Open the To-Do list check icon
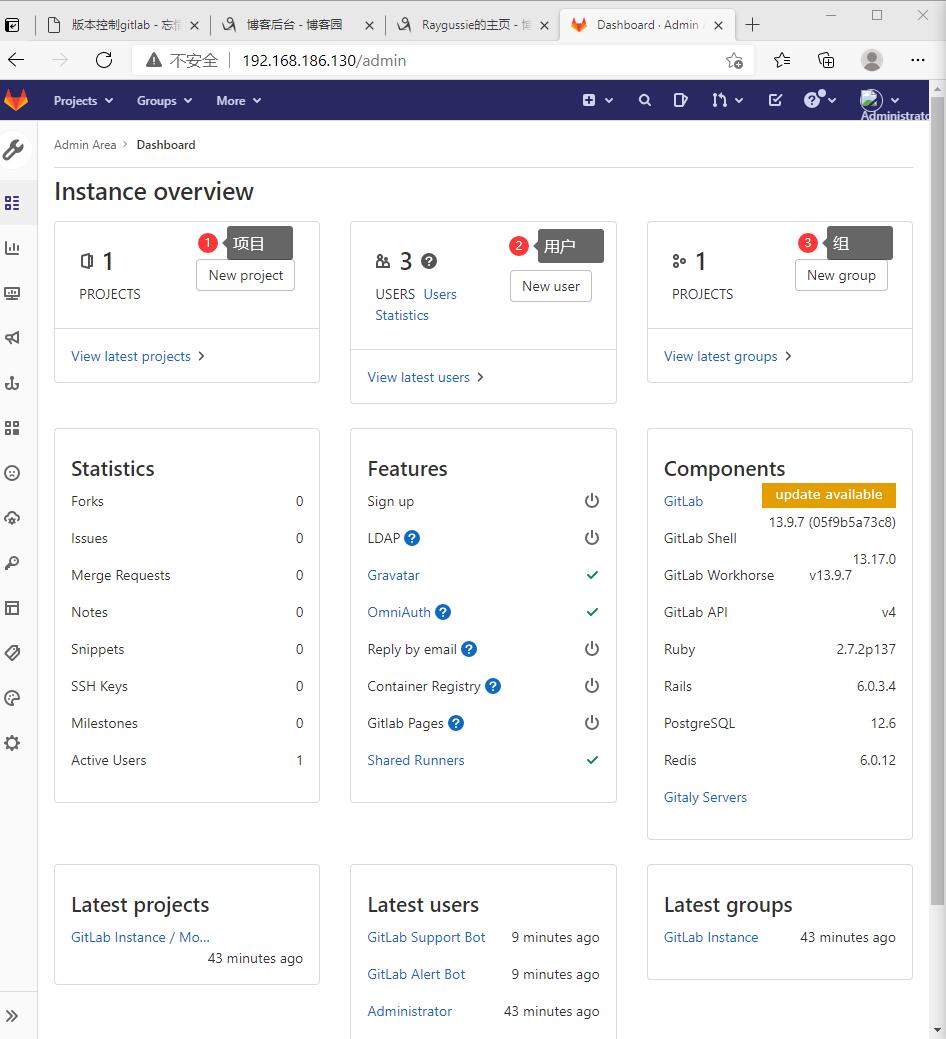 (775, 100)
